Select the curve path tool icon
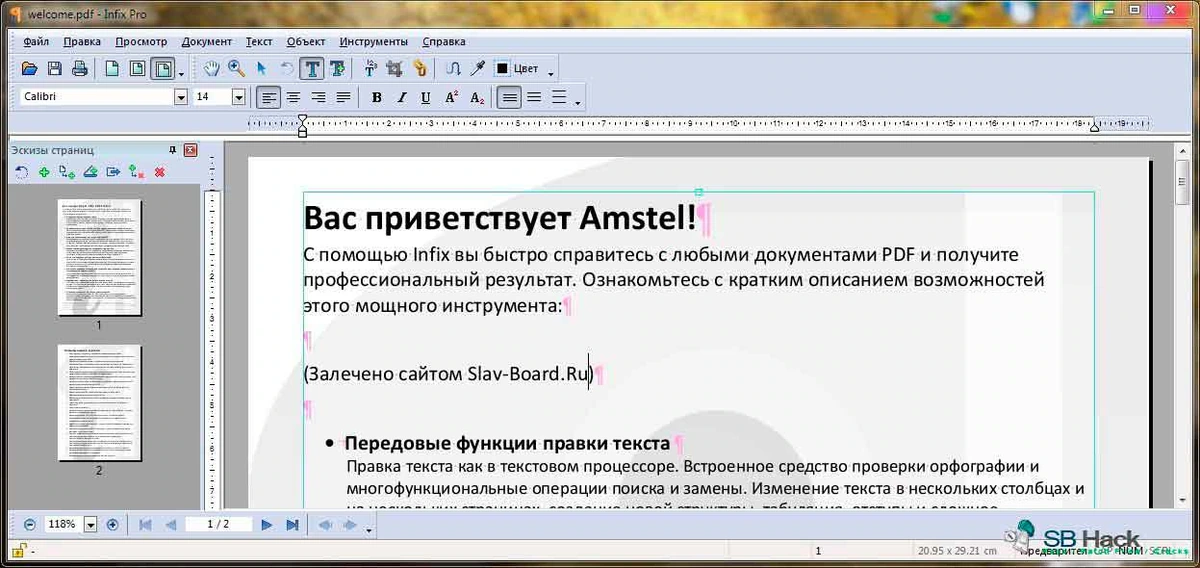This screenshot has width=1200, height=568. point(453,69)
